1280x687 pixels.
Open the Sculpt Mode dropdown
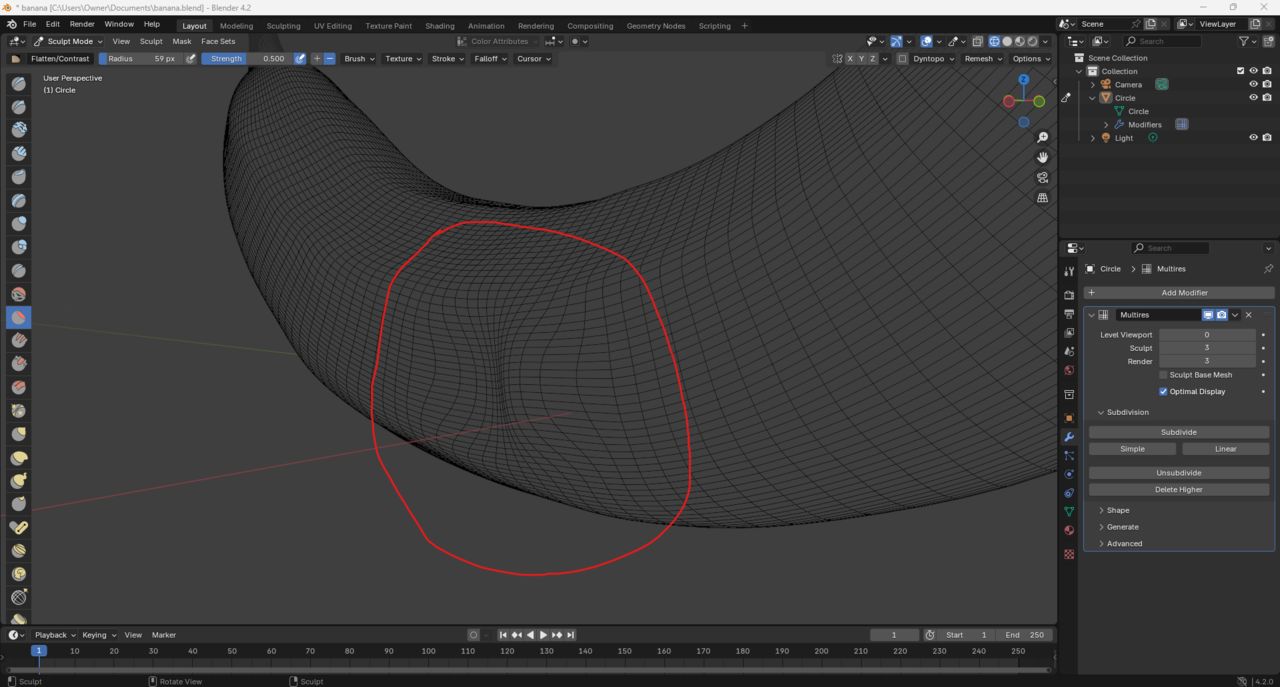tap(68, 42)
